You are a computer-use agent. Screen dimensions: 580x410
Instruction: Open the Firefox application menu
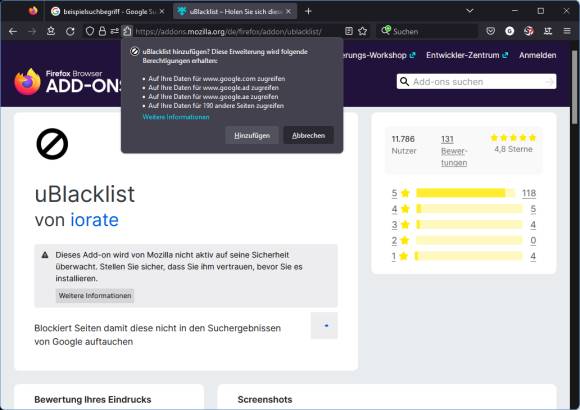(567, 31)
